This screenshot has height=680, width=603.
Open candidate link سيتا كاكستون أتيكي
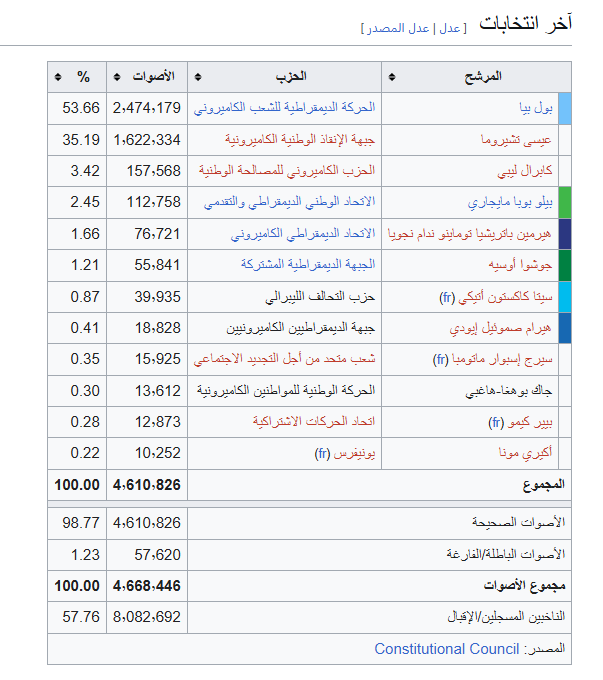tap(505, 297)
